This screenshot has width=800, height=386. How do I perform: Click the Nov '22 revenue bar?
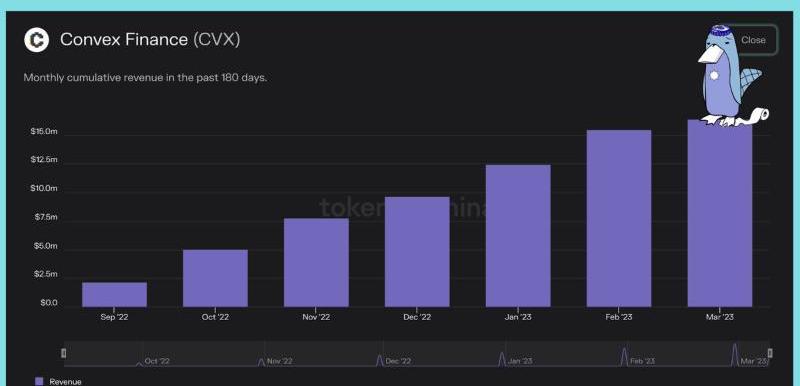(x=316, y=262)
